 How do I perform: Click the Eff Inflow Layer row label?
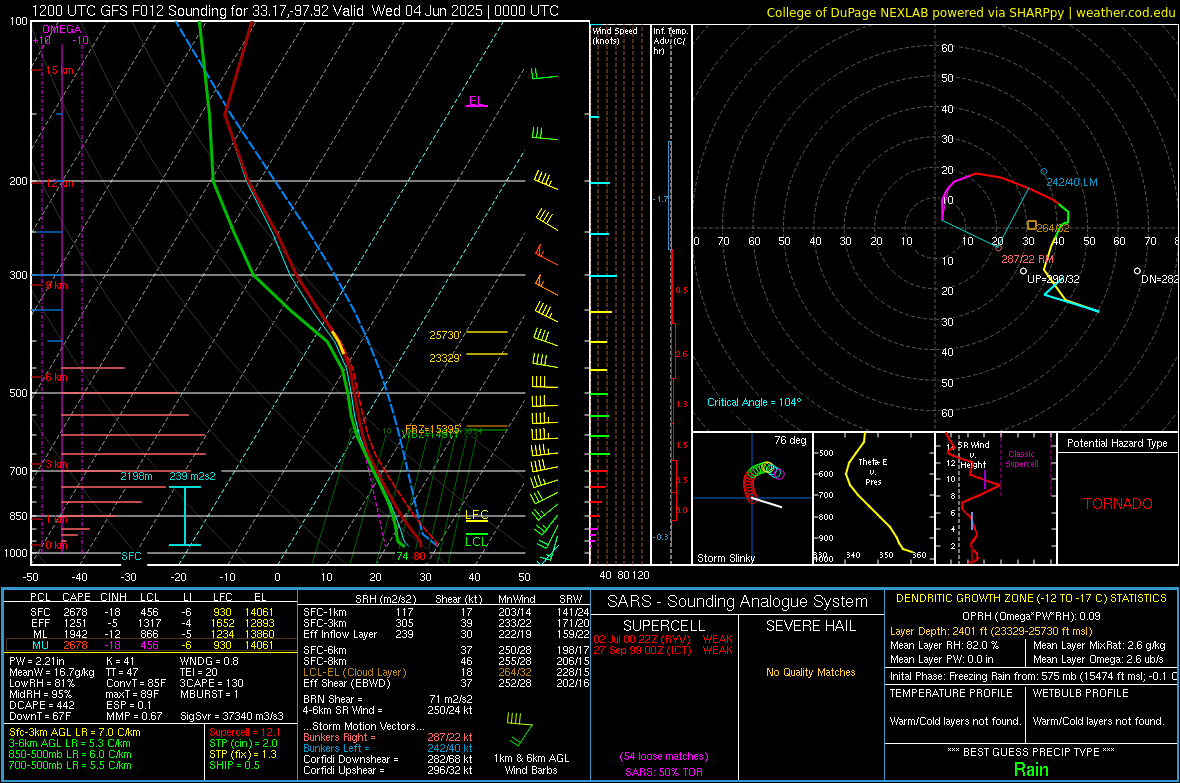[x=339, y=634]
